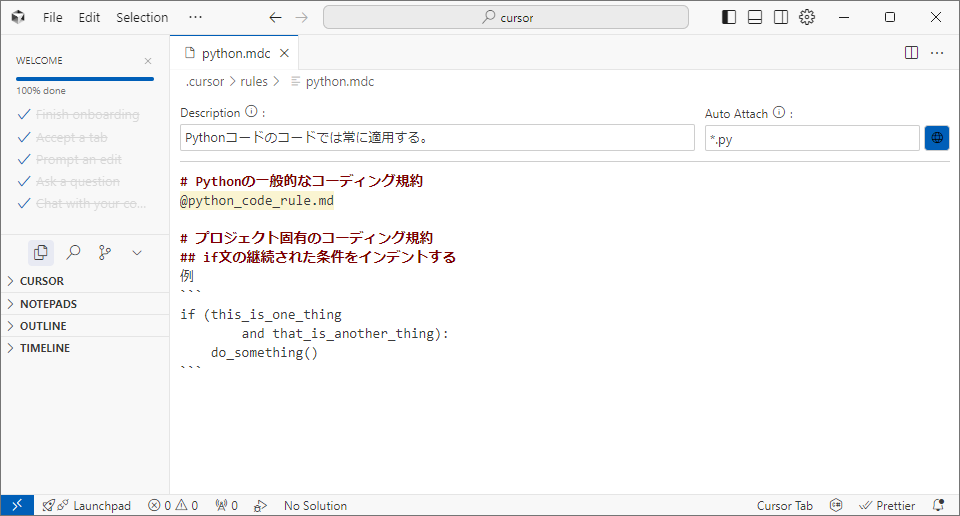
Task: Focus the Description input field
Action: click(x=437, y=138)
